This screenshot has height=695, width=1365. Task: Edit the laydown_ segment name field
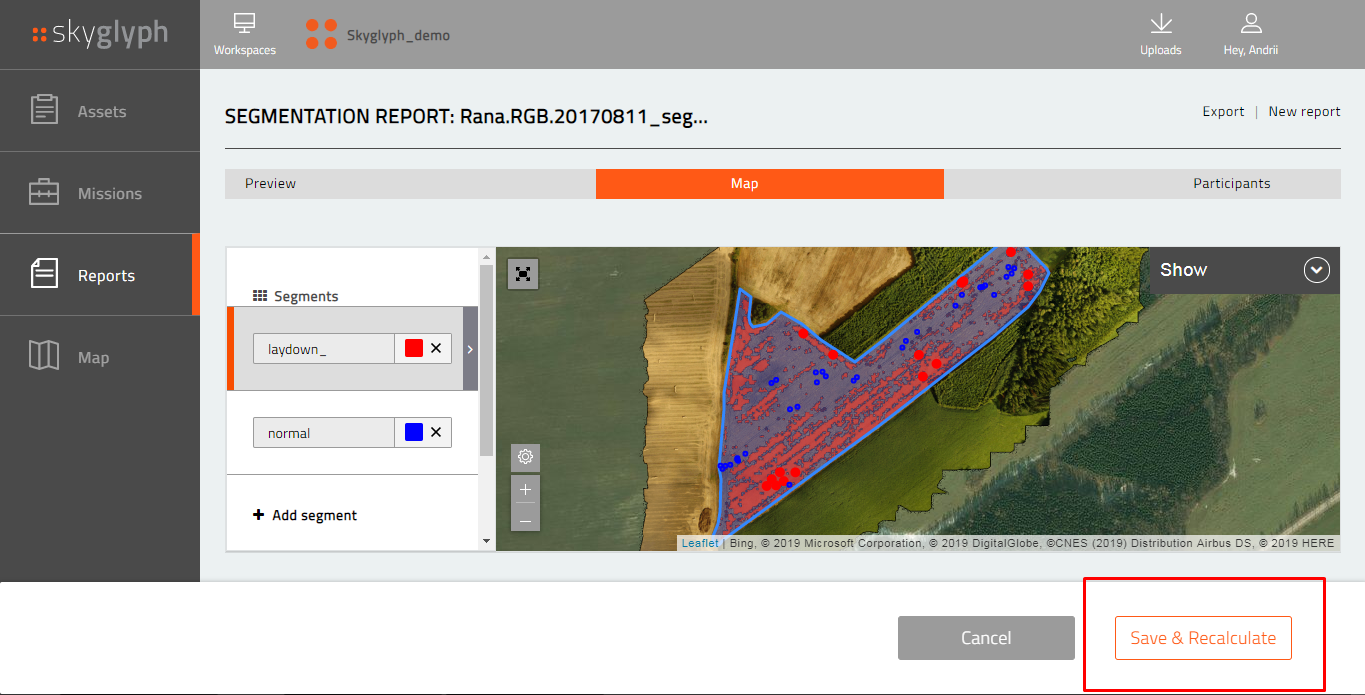tap(324, 348)
